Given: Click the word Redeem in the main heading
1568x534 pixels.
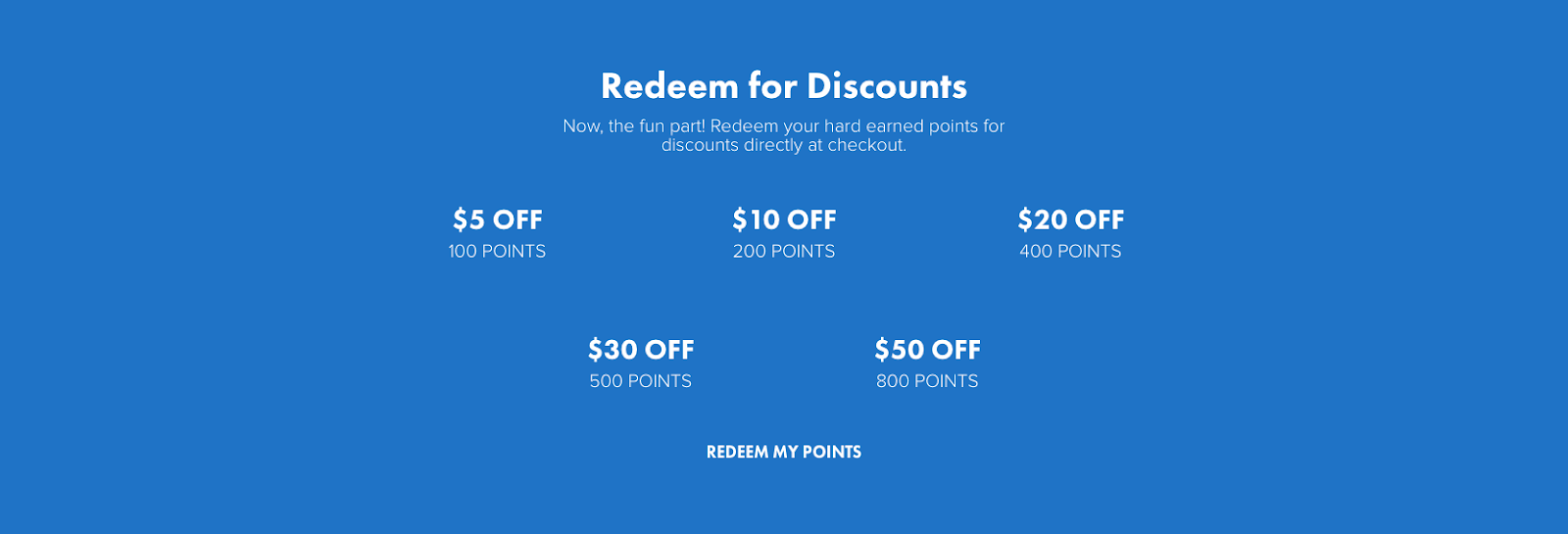Looking at the screenshot, I should (x=669, y=86).
